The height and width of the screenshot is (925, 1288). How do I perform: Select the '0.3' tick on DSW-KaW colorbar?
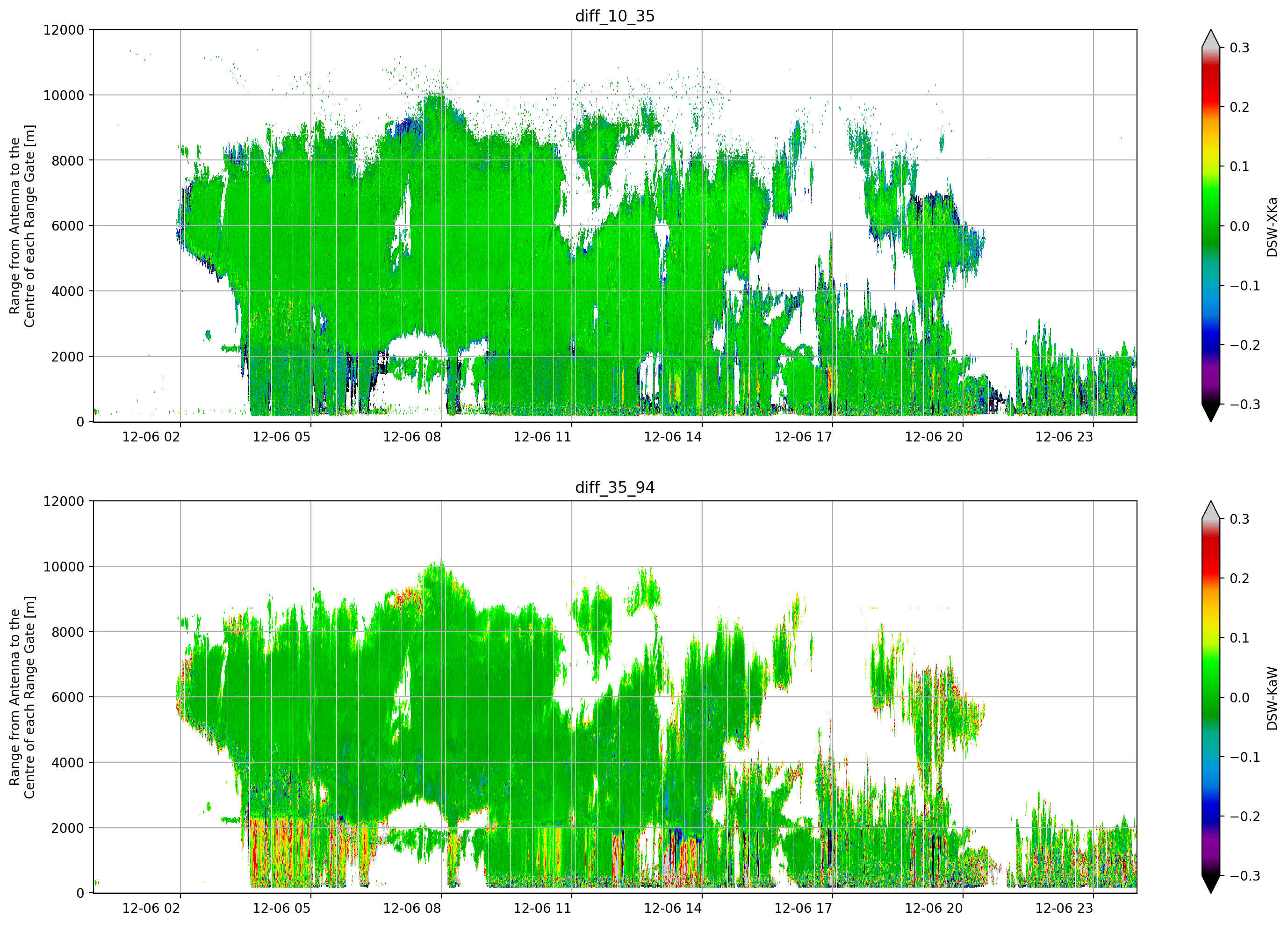pyautogui.click(x=1240, y=519)
